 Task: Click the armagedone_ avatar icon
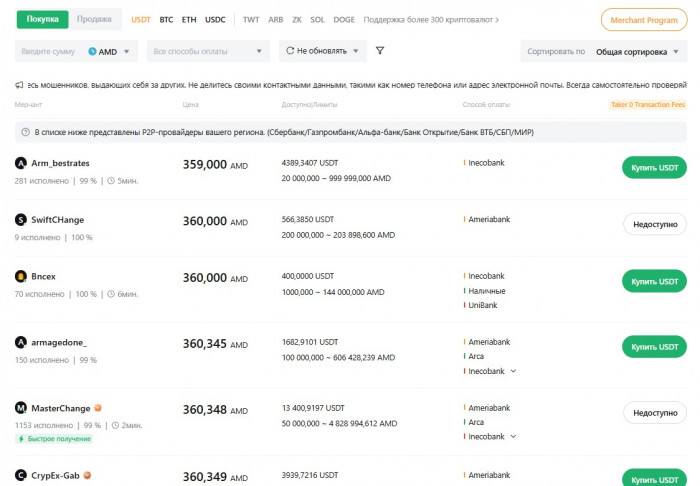tap(21, 342)
